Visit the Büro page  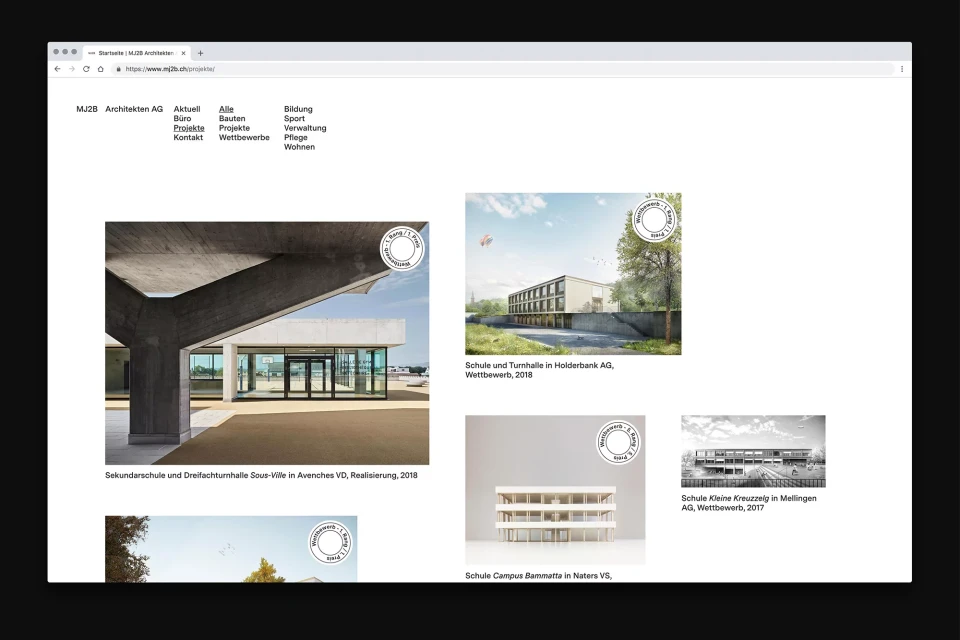coord(182,119)
